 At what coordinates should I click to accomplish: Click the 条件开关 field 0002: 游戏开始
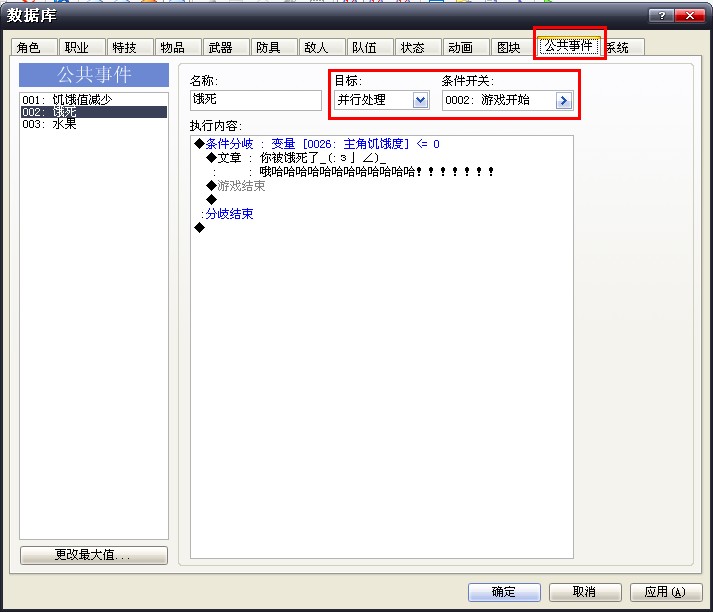pyautogui.click(x=507, y=100)
